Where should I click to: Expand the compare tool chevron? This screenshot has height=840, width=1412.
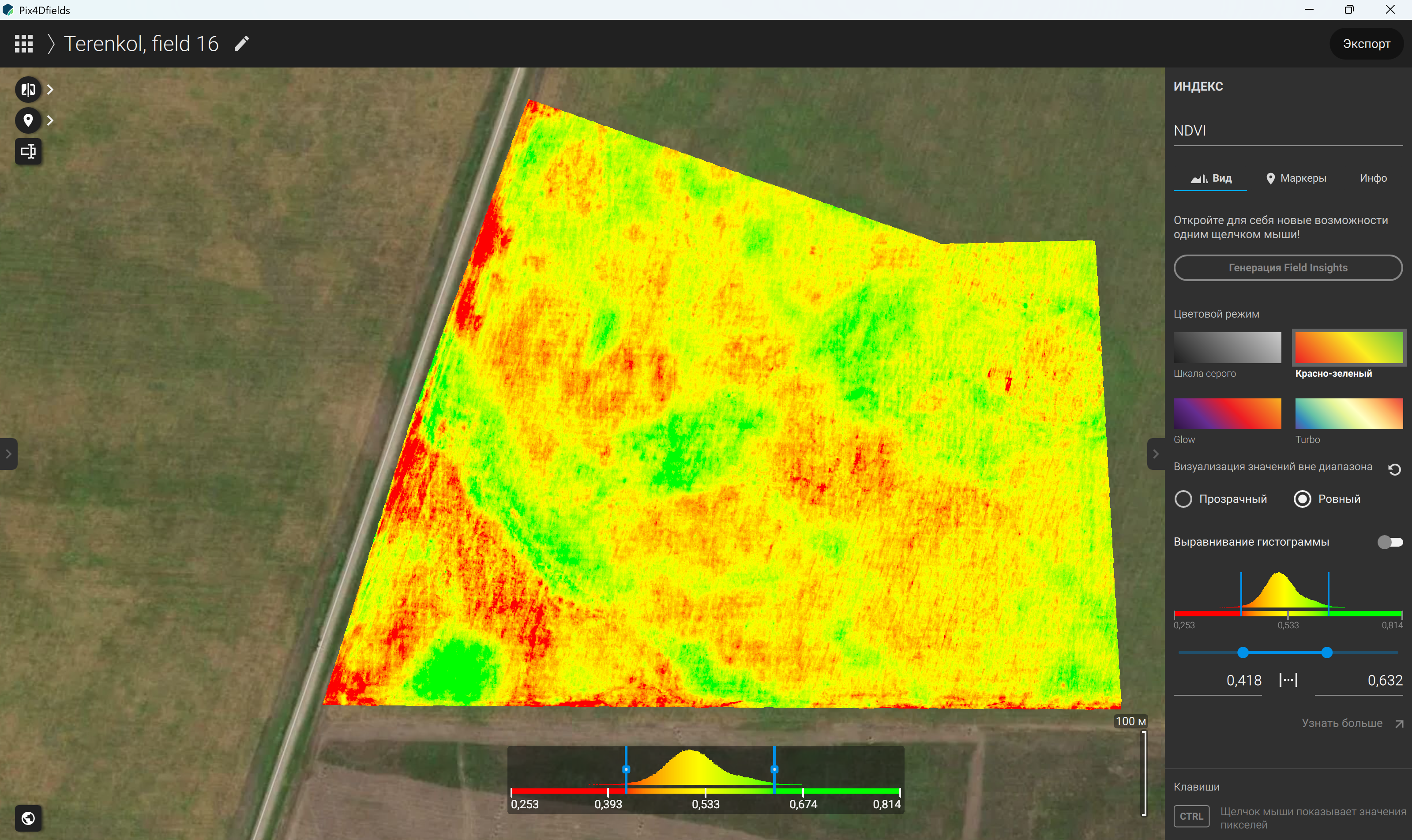(x=50, y=90)
